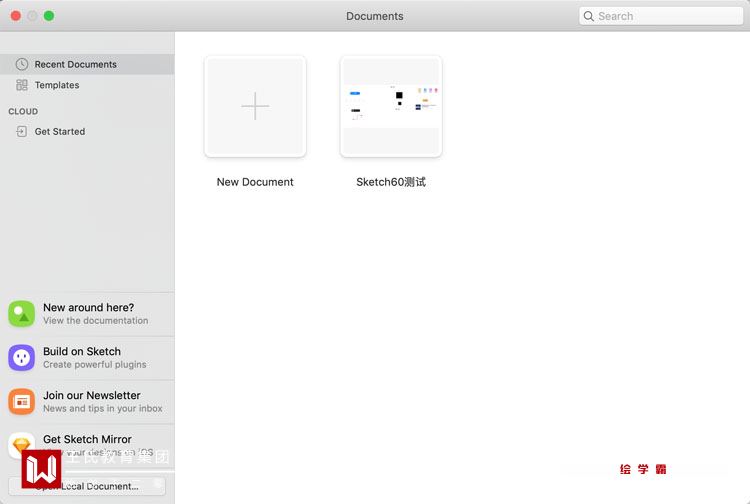Close the Documents window with red button
Viewport: 750px width, 504px height.
click(16, 16)
